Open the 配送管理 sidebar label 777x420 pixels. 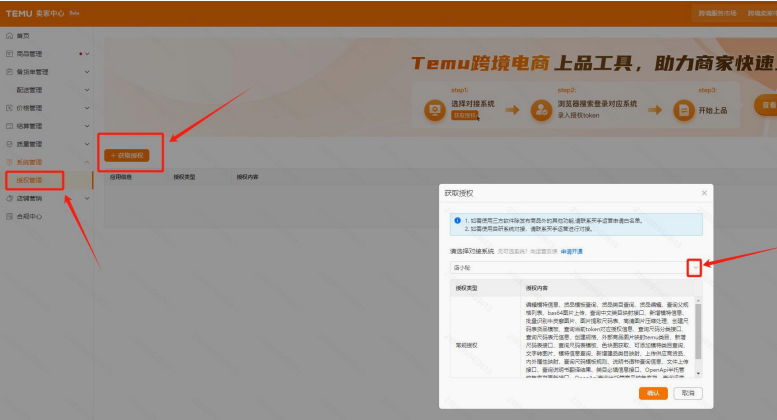(29, 90)
